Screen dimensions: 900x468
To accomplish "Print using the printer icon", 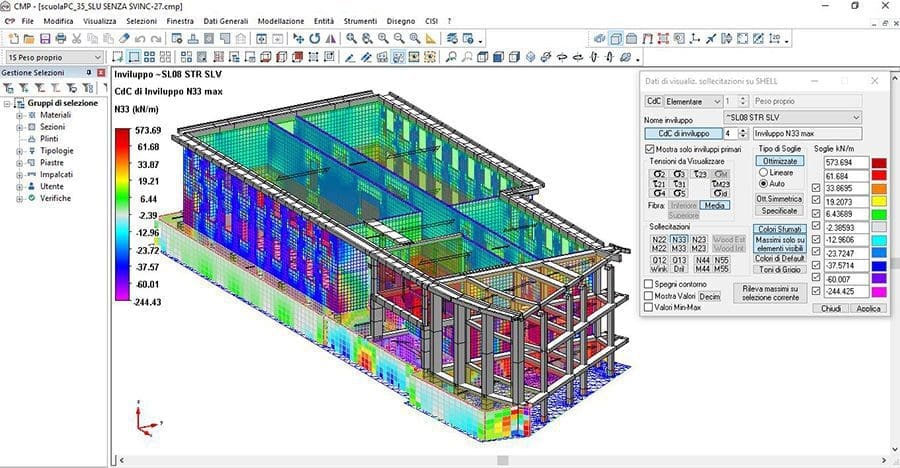I will pos(60,39).
